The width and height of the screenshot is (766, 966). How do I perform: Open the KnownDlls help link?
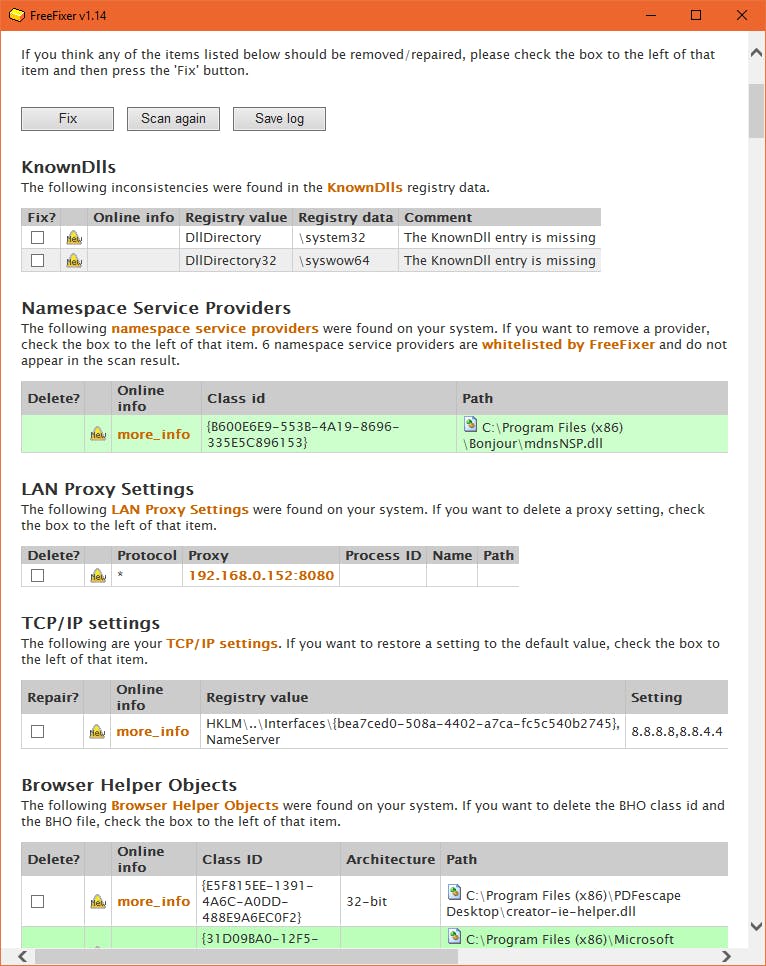click(364, 187)
